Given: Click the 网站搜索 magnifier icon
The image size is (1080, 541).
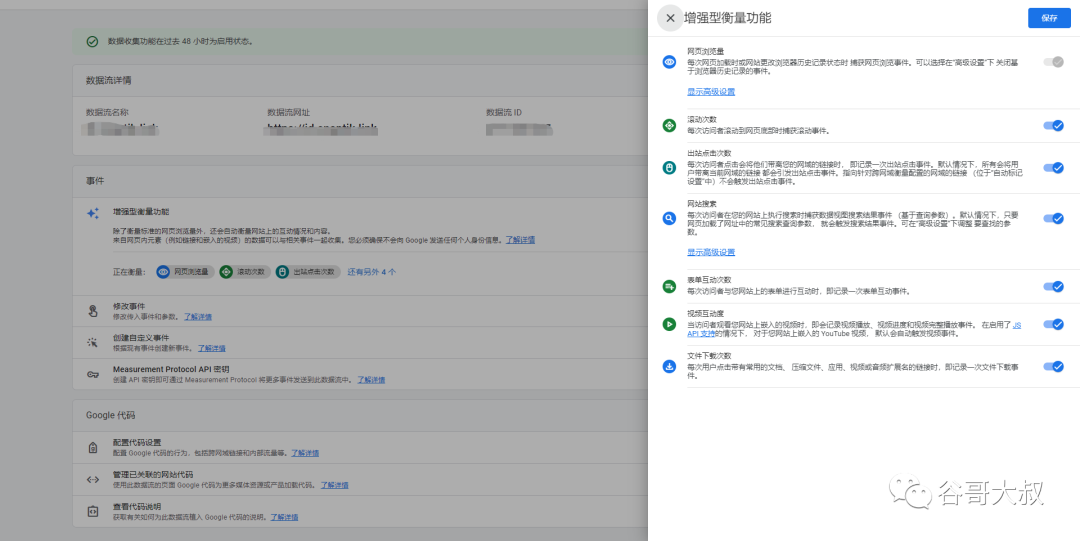Looking at the screenshot, I should pos(669,218).
